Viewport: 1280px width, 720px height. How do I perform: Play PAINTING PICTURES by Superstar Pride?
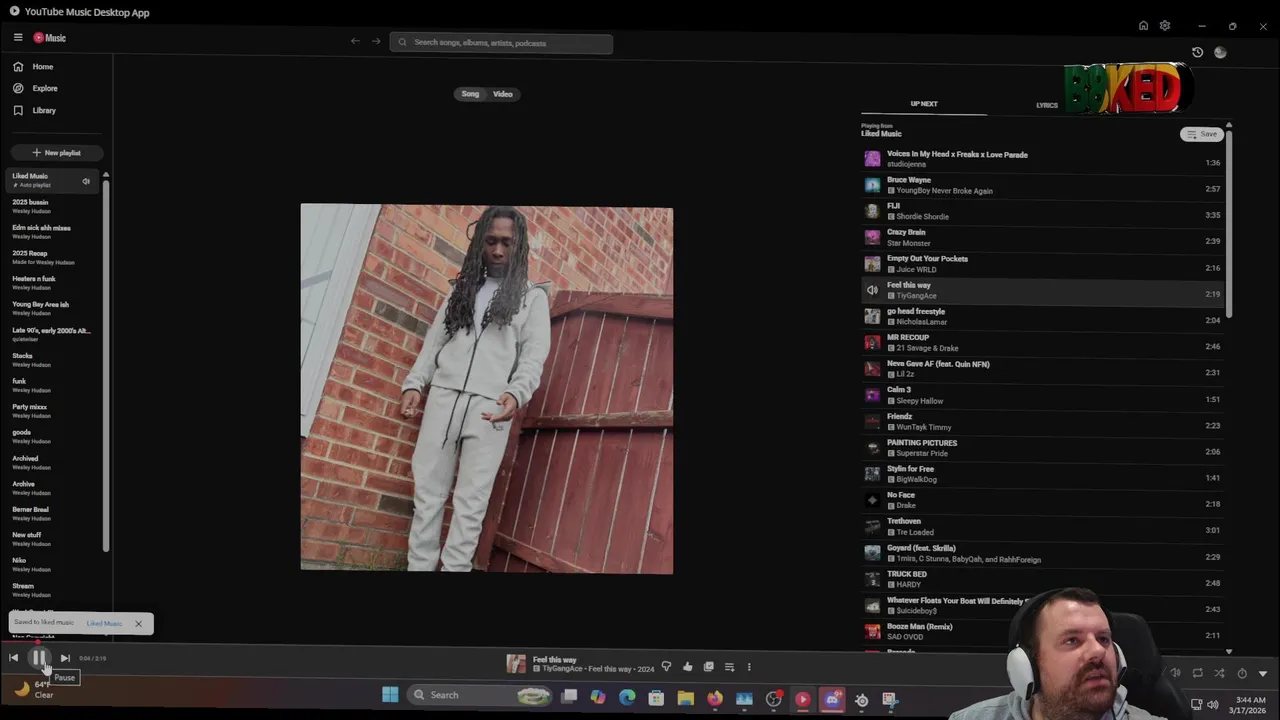(x=1043, y=448)
